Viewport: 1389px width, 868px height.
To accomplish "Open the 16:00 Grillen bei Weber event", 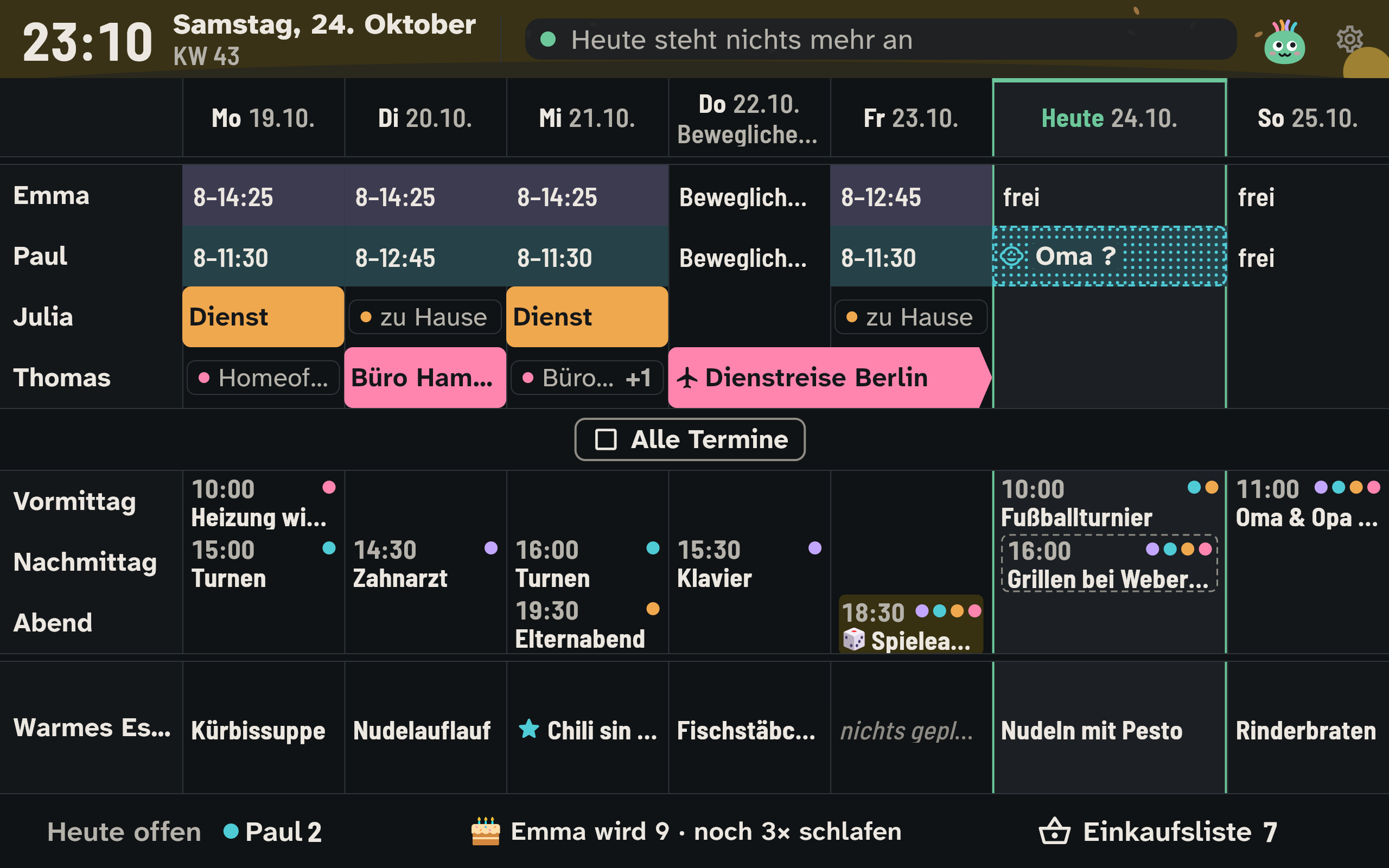I will [1109, 564].
